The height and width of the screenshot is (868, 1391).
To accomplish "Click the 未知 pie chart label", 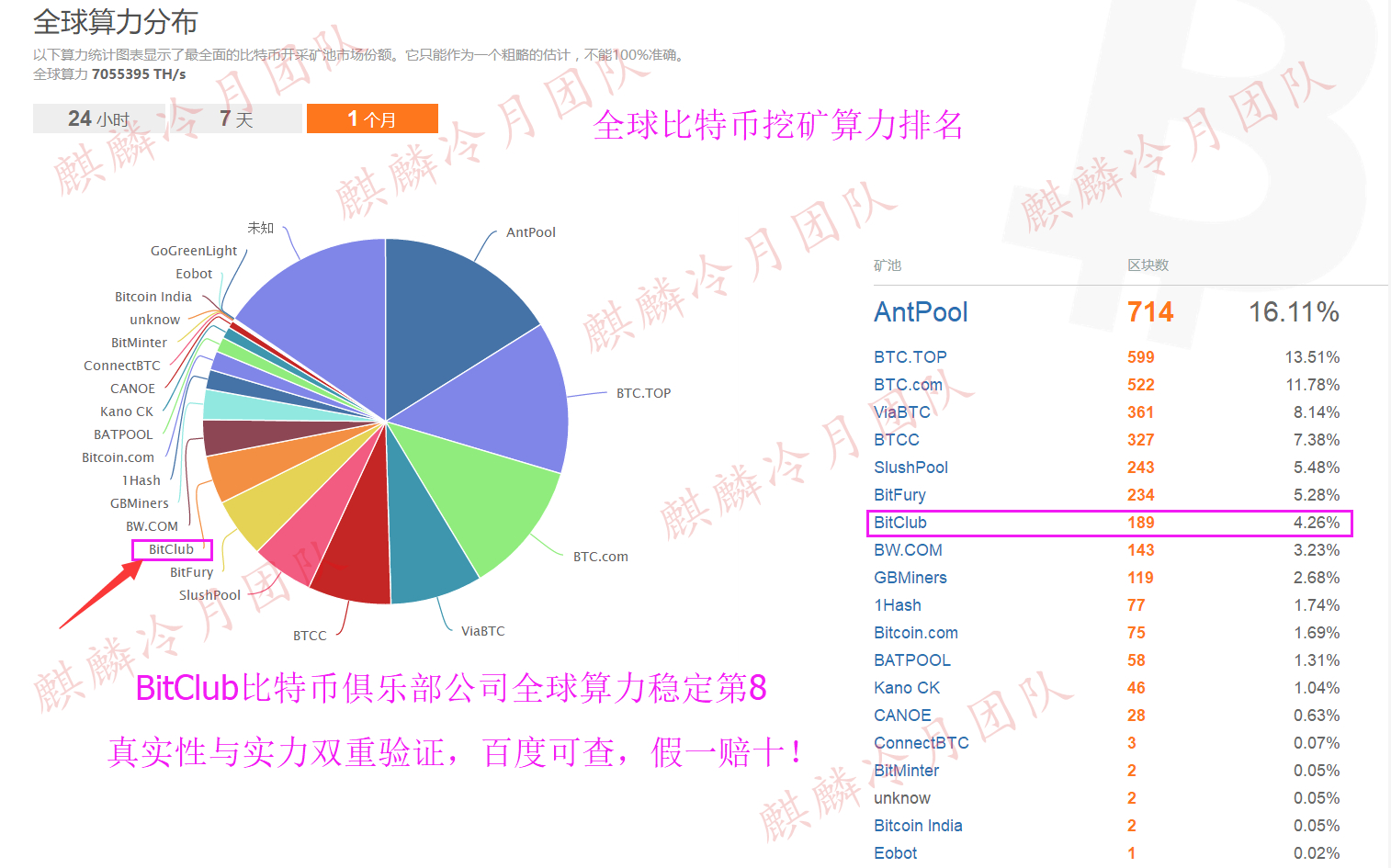I will pos(260,228).
